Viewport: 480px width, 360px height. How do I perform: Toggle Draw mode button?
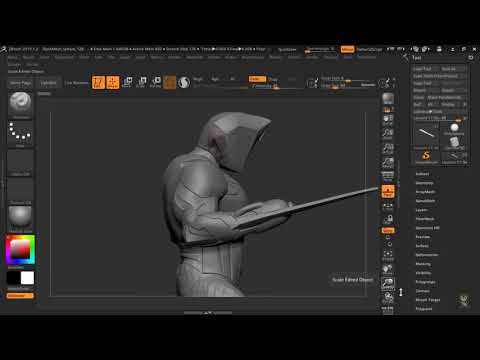tap(113, 82)
